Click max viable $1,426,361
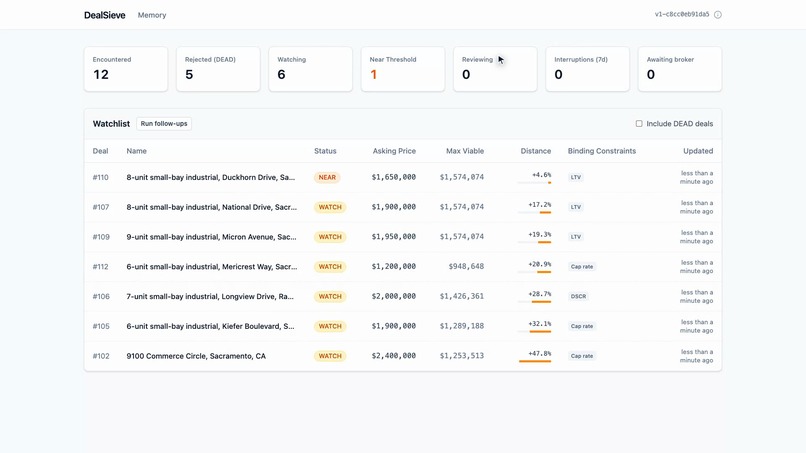Screen dimensions: 806x453 point(462,296)
